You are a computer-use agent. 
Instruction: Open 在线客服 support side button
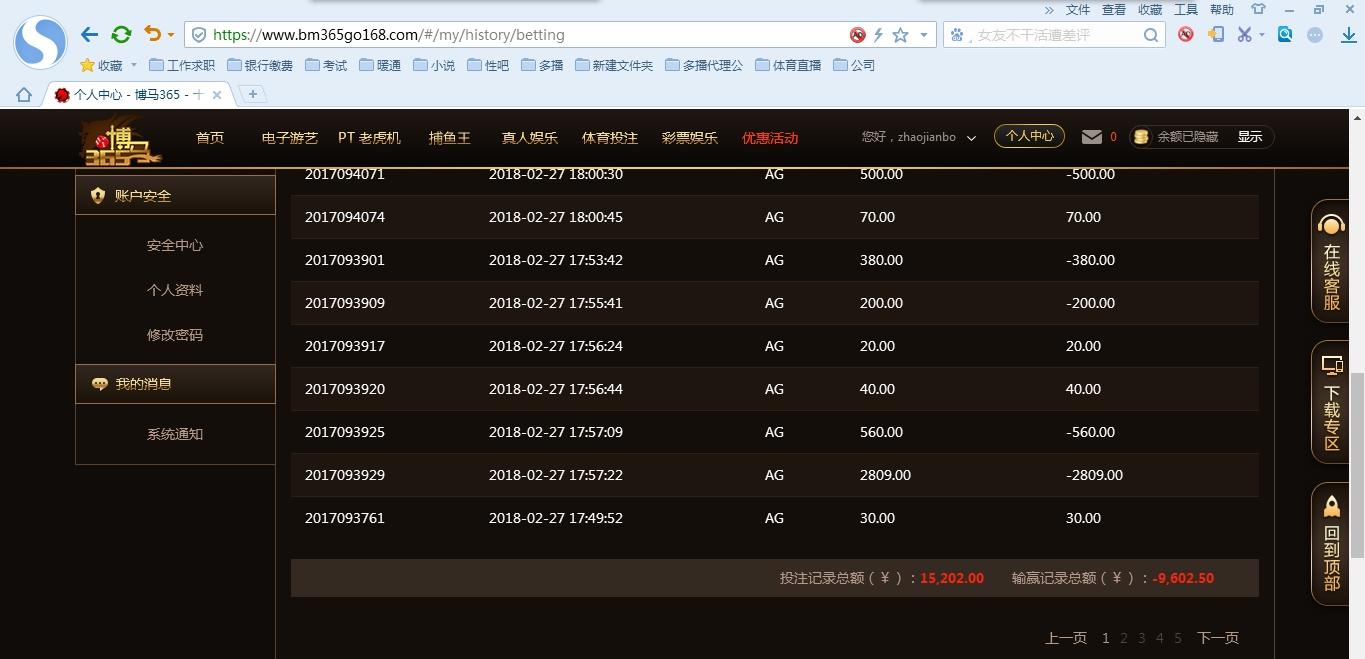click(x=1331, y=262)
